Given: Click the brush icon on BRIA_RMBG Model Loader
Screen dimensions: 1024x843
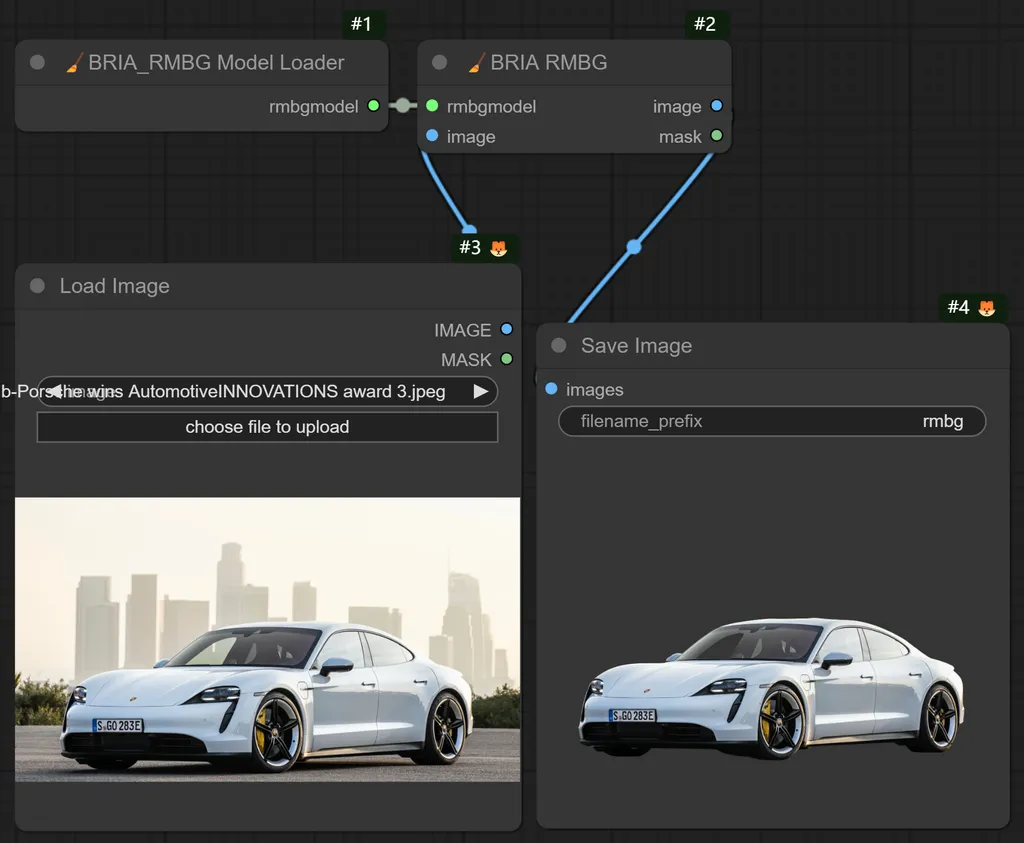Looking at the screenshot, I should click(72, 62).
